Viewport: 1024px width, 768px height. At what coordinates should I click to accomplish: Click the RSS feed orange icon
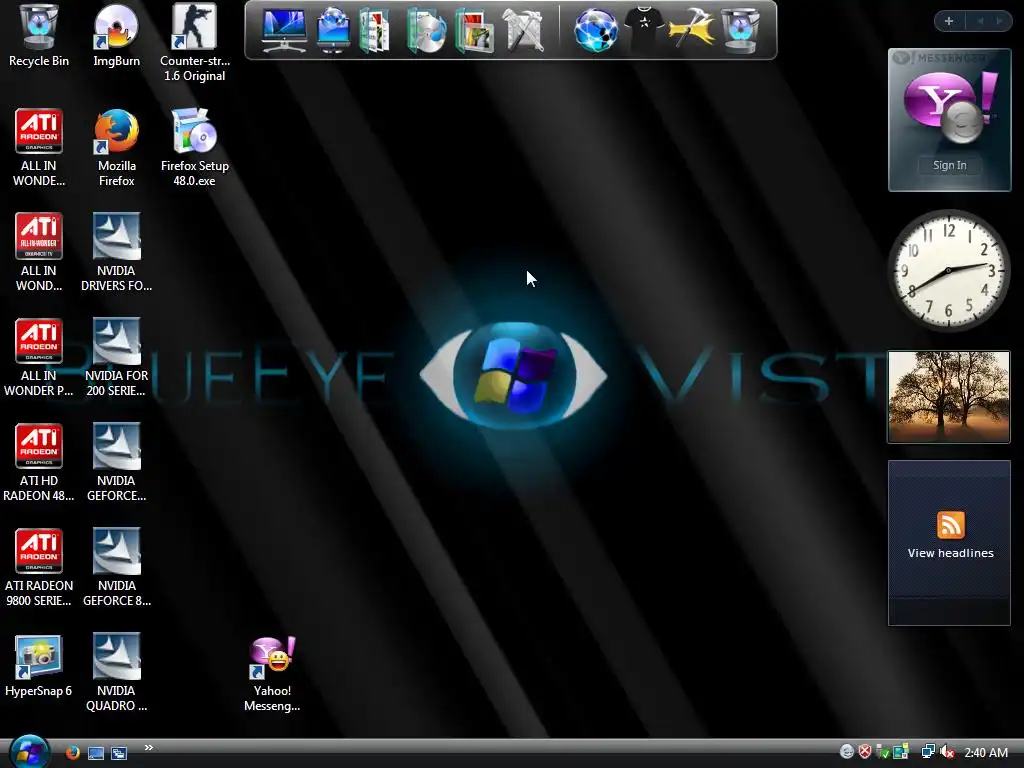pyautogui.click(x=950, y=525)
